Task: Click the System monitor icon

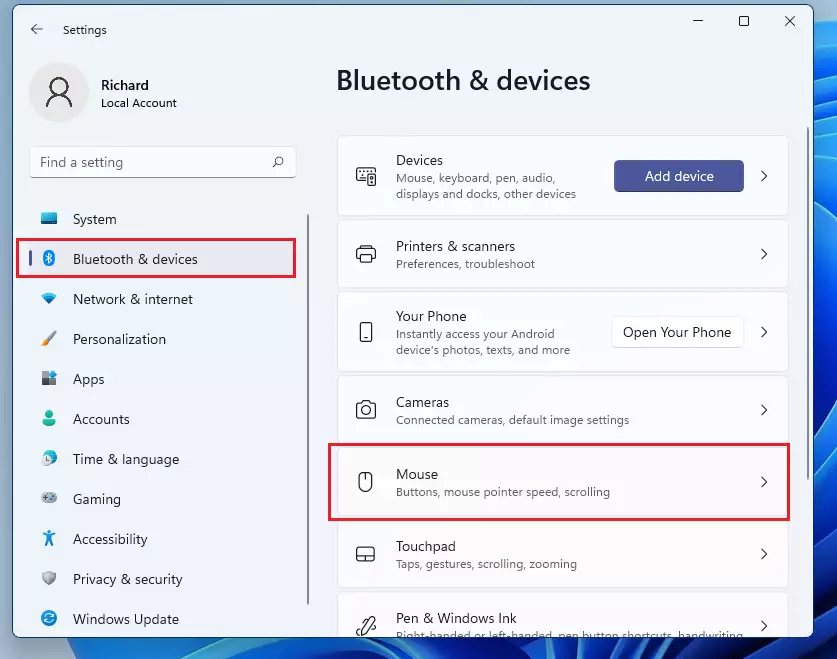Action: 49,218
